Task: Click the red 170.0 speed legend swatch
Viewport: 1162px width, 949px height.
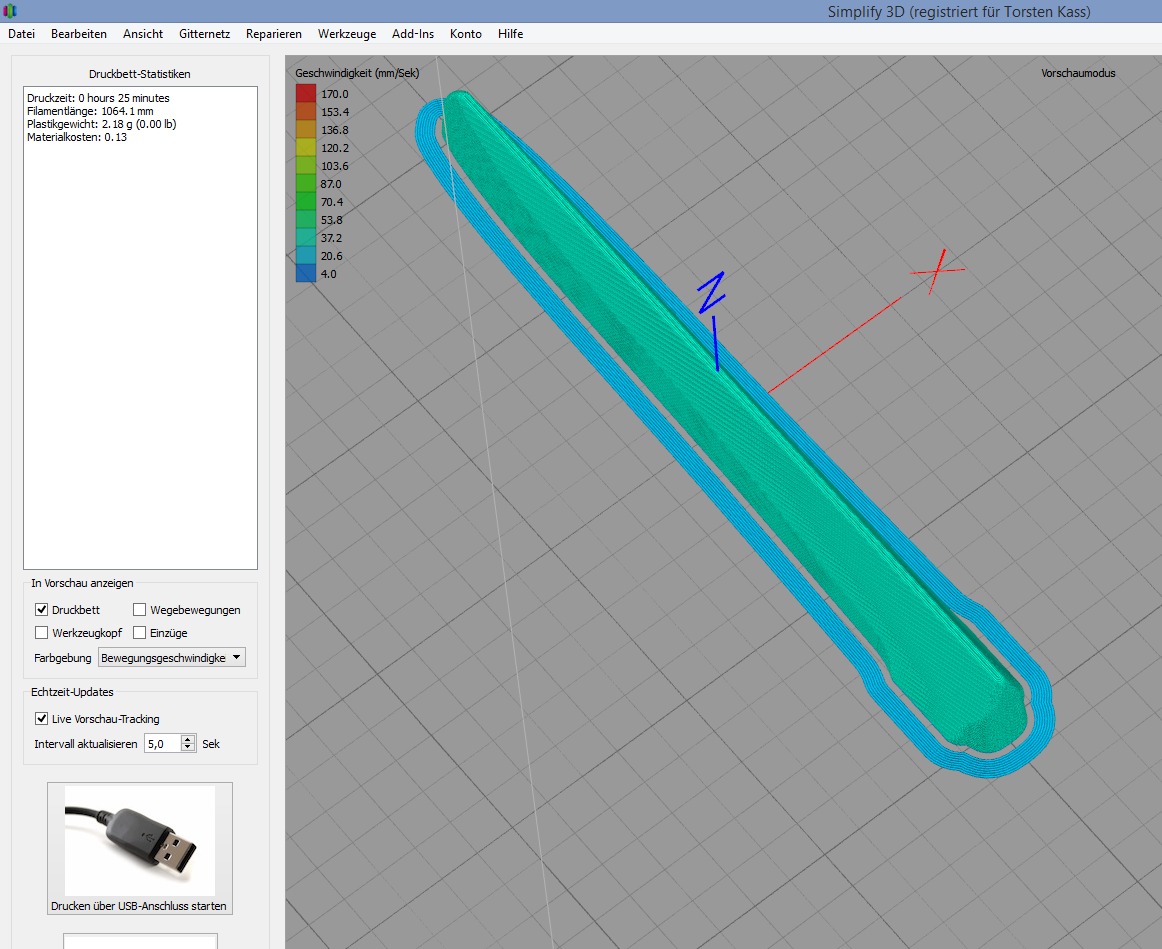Action: click(305, 94)
